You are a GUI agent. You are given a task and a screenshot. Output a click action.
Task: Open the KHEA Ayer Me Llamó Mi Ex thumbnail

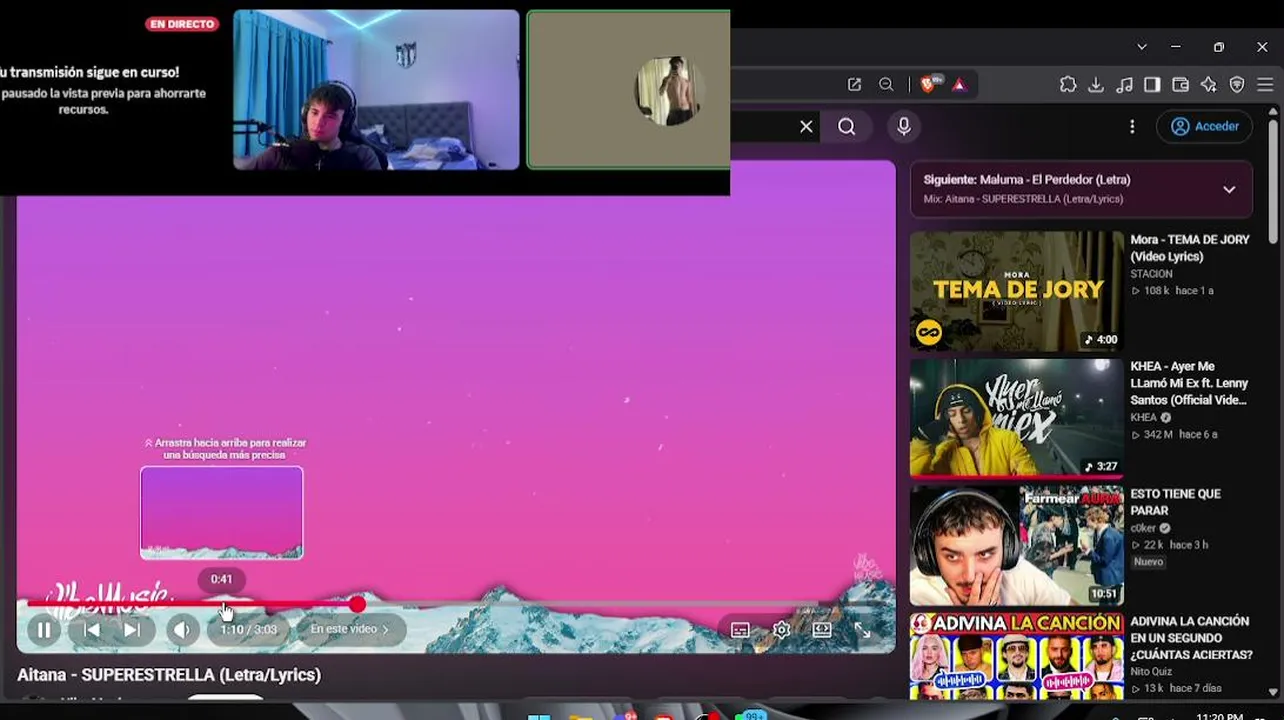(x=1017, y=418)
